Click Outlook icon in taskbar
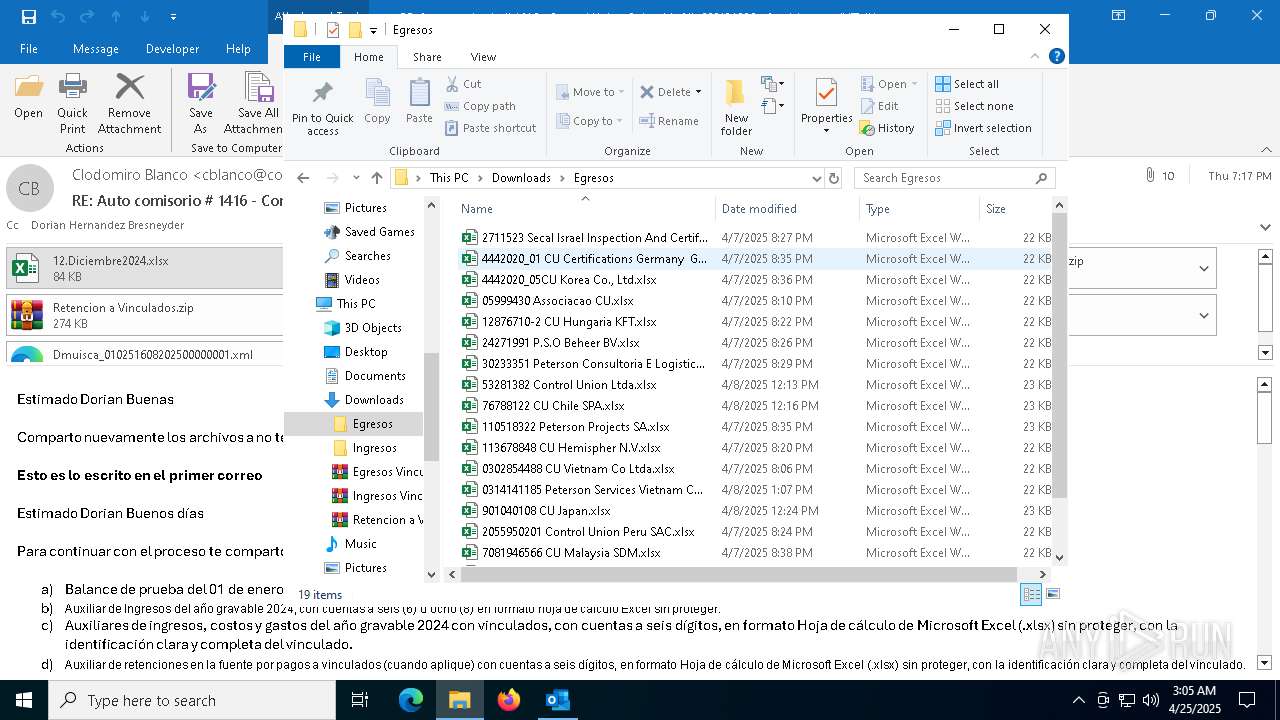Screen dimensions: 1280x720 (x=558, y=700)
